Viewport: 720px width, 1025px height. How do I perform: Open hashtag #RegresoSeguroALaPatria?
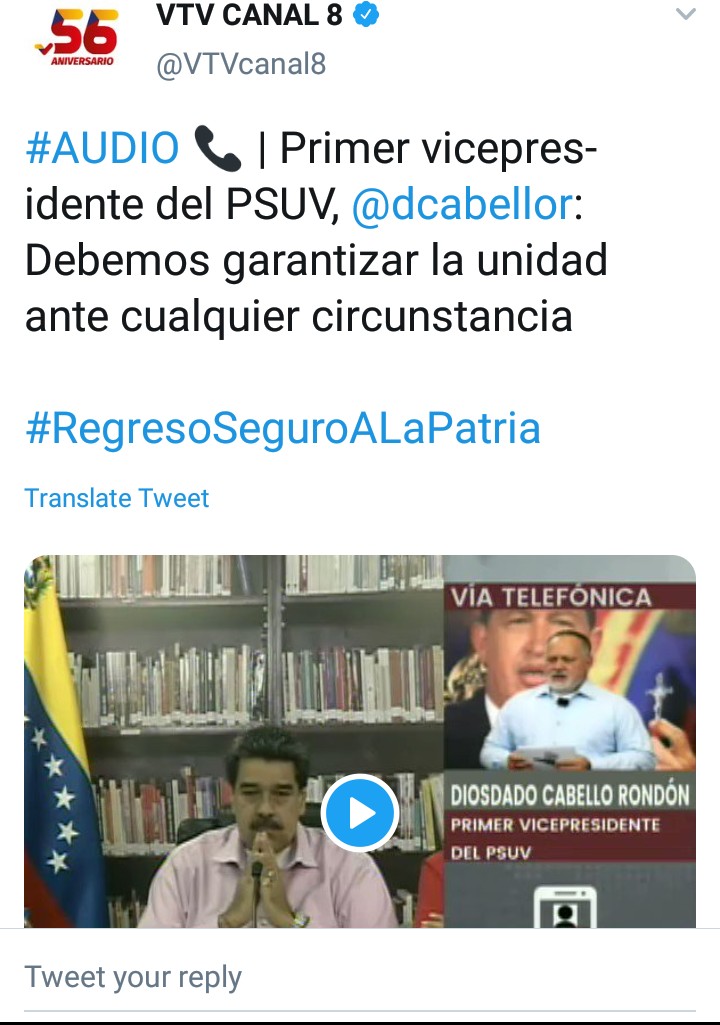coord(283,429)
